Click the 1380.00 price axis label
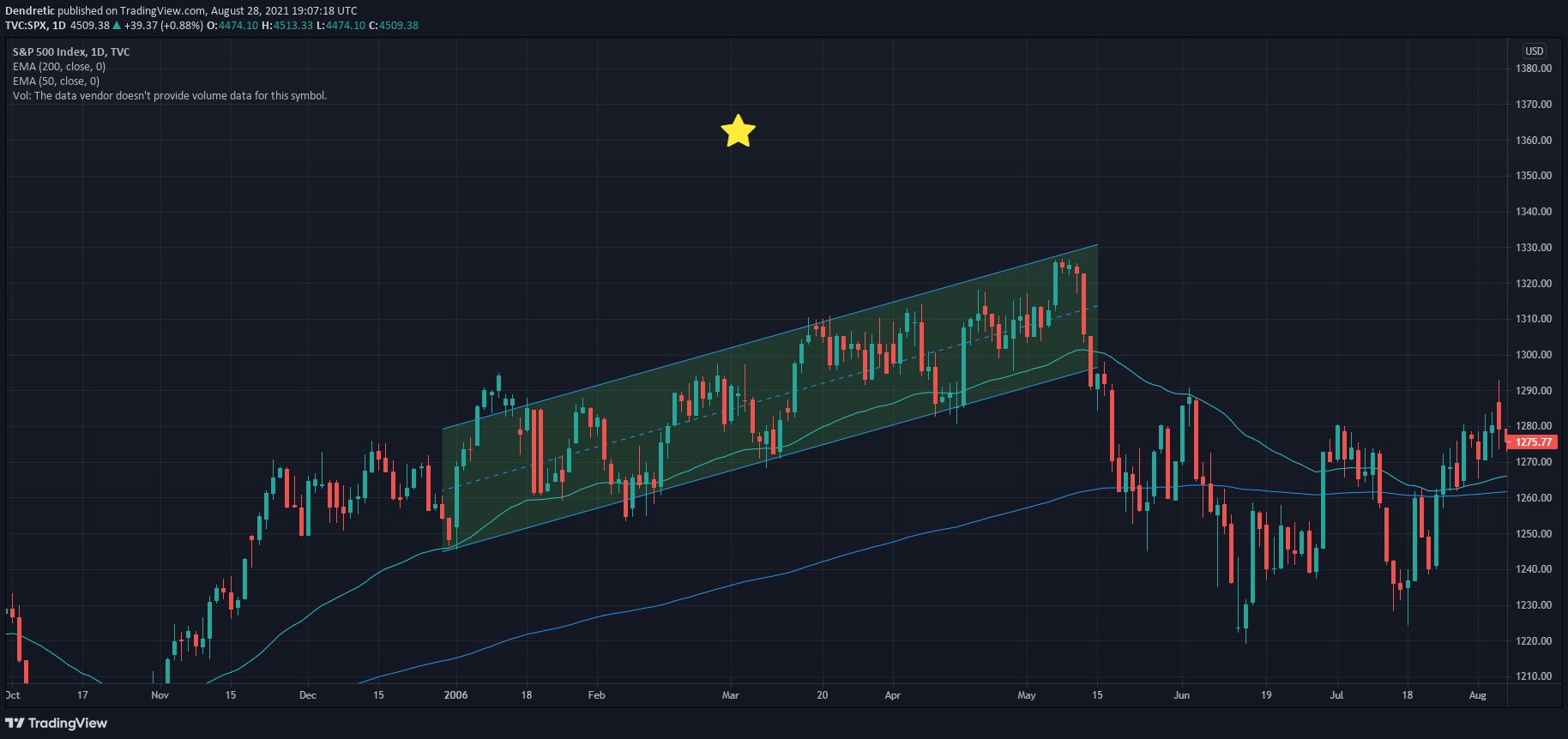The image size is (1568, 739). point(1534,69)
